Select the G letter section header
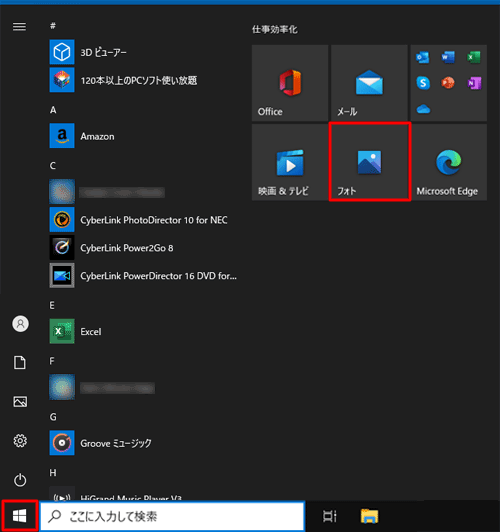The width and height of the screenshot is (500, 532). 53,417
